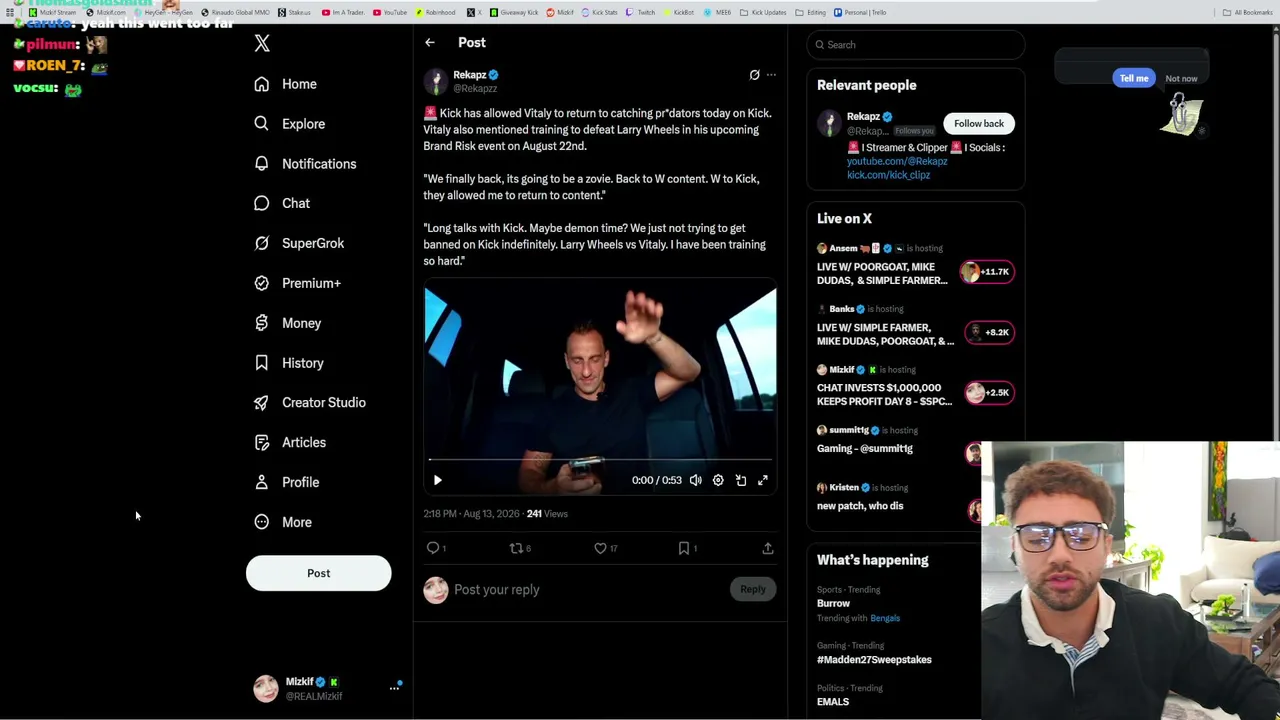Open Rekapz's avatar on the post
This screenshot has width=1280, height=720.
pos(435,81)
